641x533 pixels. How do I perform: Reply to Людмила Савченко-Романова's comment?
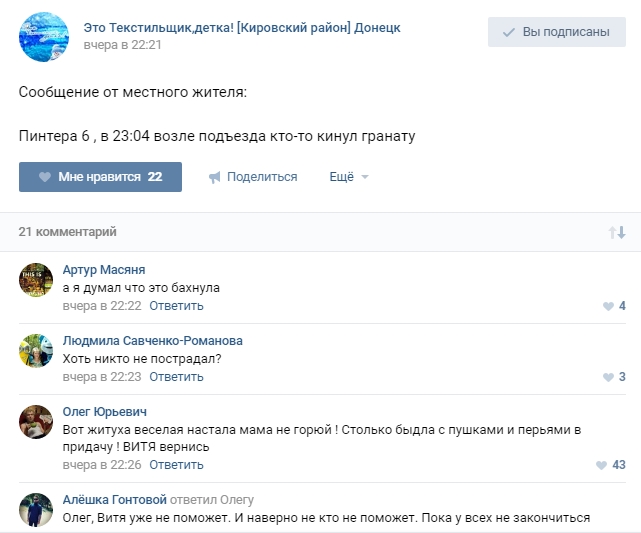click(x=176, y=377)
